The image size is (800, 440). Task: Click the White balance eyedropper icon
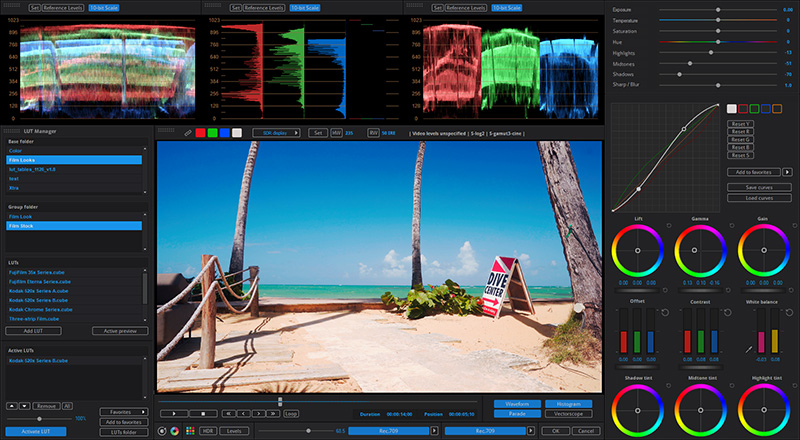tap(748, 350)
